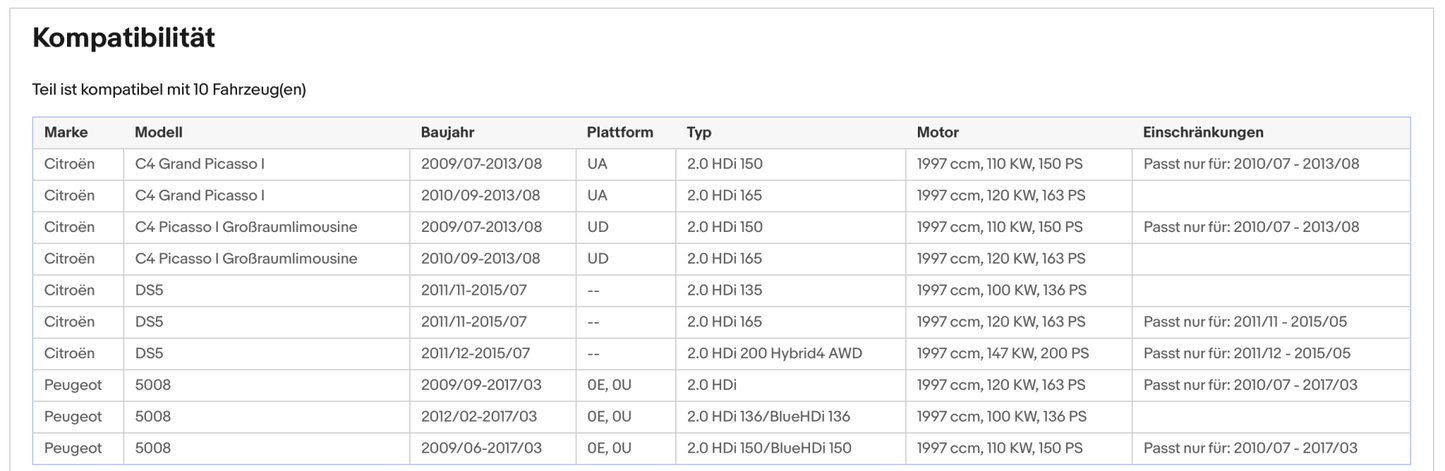Click the Baujahr cell '2009/06-2017/03'
Screen dimensions: 1445x471
click(481, 448)
